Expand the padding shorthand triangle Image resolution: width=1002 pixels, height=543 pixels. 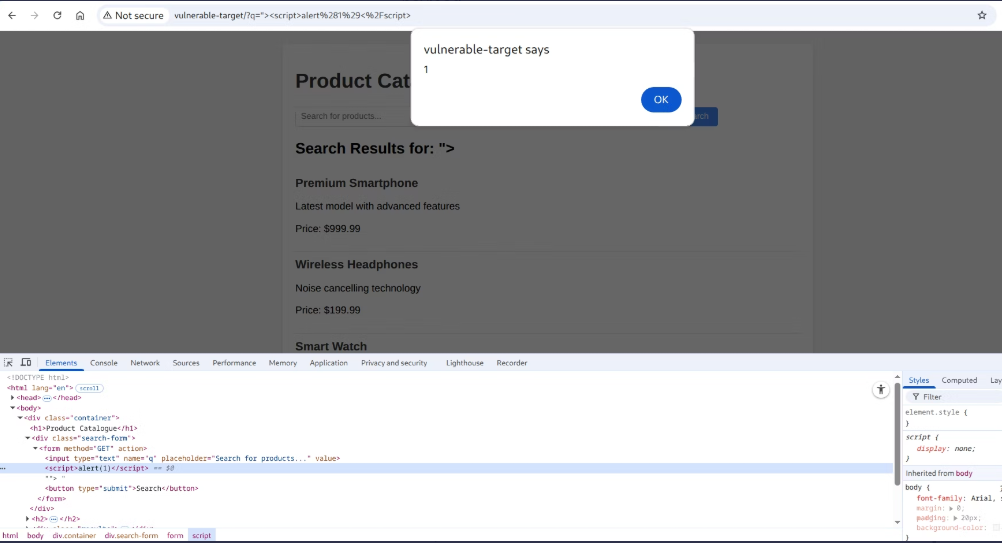click(x=955, y=518)
